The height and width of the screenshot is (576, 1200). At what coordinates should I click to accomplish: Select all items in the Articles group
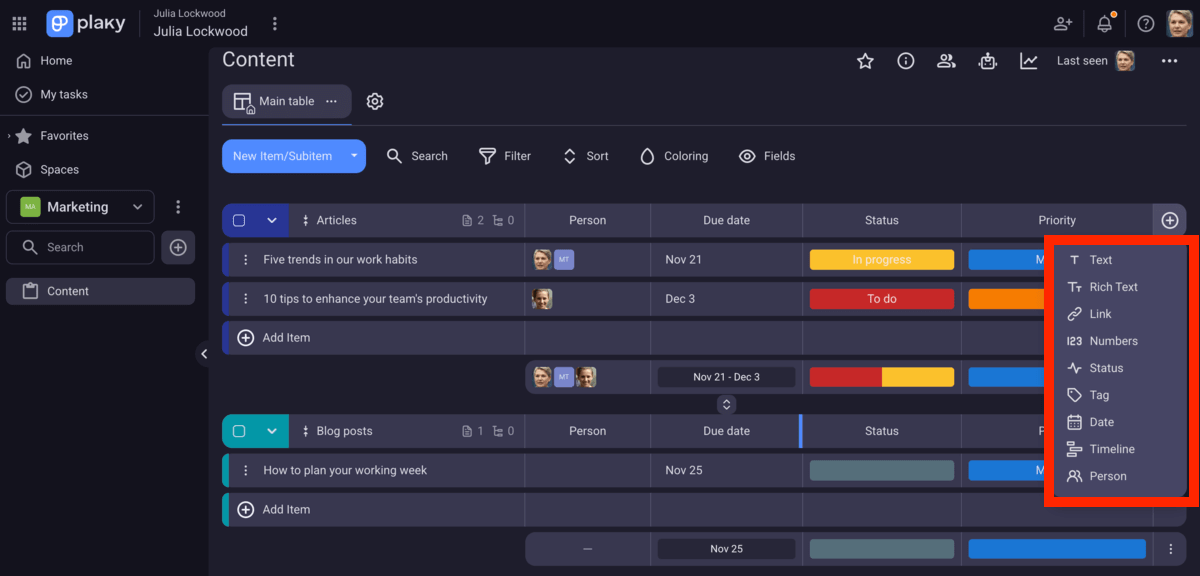point(239,220)
